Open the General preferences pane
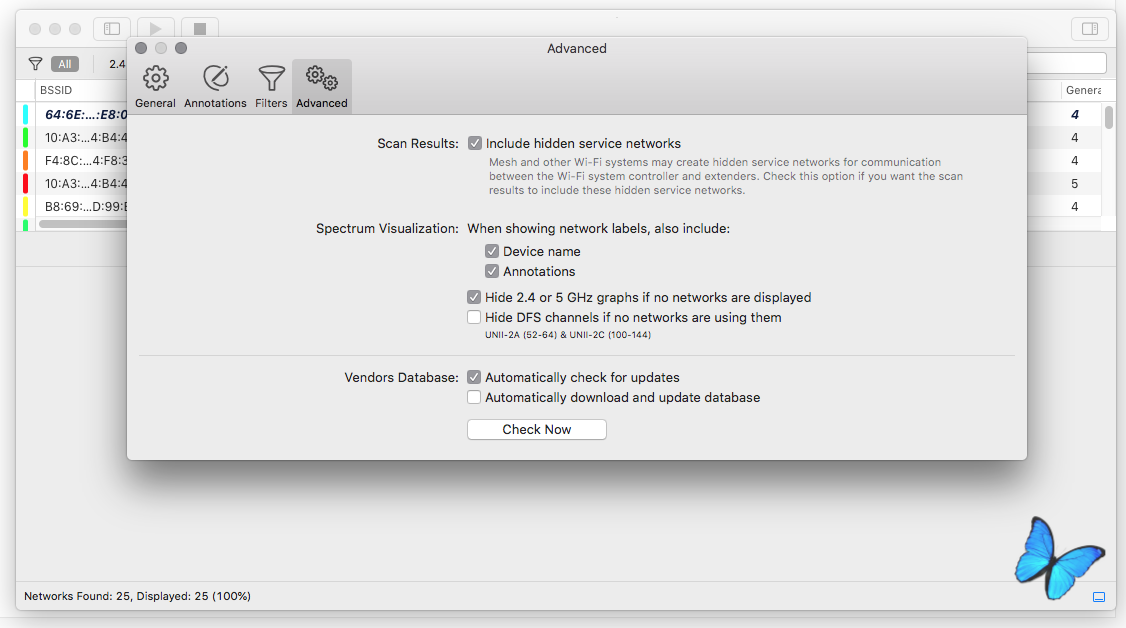Image resolution: width=1126 pixels, height=628 pixels. tap(155, 86)
